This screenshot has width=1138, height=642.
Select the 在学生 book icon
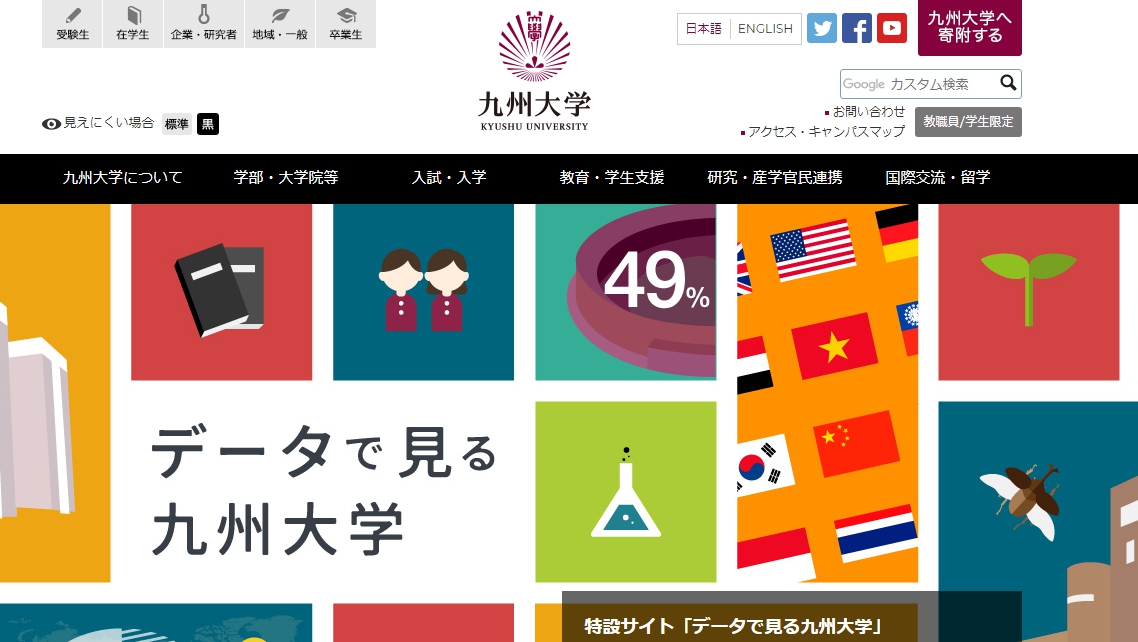click(x=134, y=15)
